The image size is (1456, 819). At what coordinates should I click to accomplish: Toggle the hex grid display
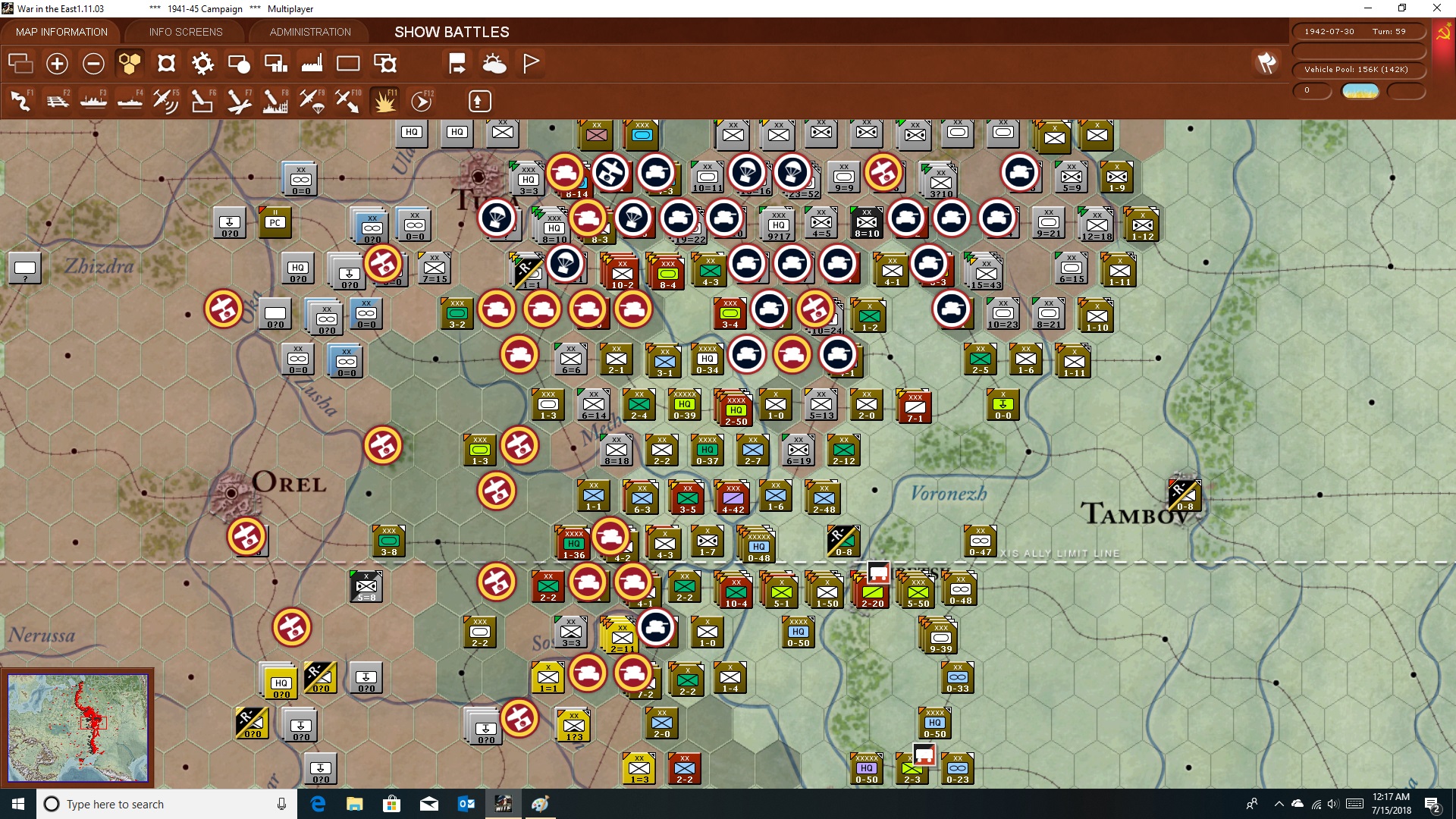point(130,64)
